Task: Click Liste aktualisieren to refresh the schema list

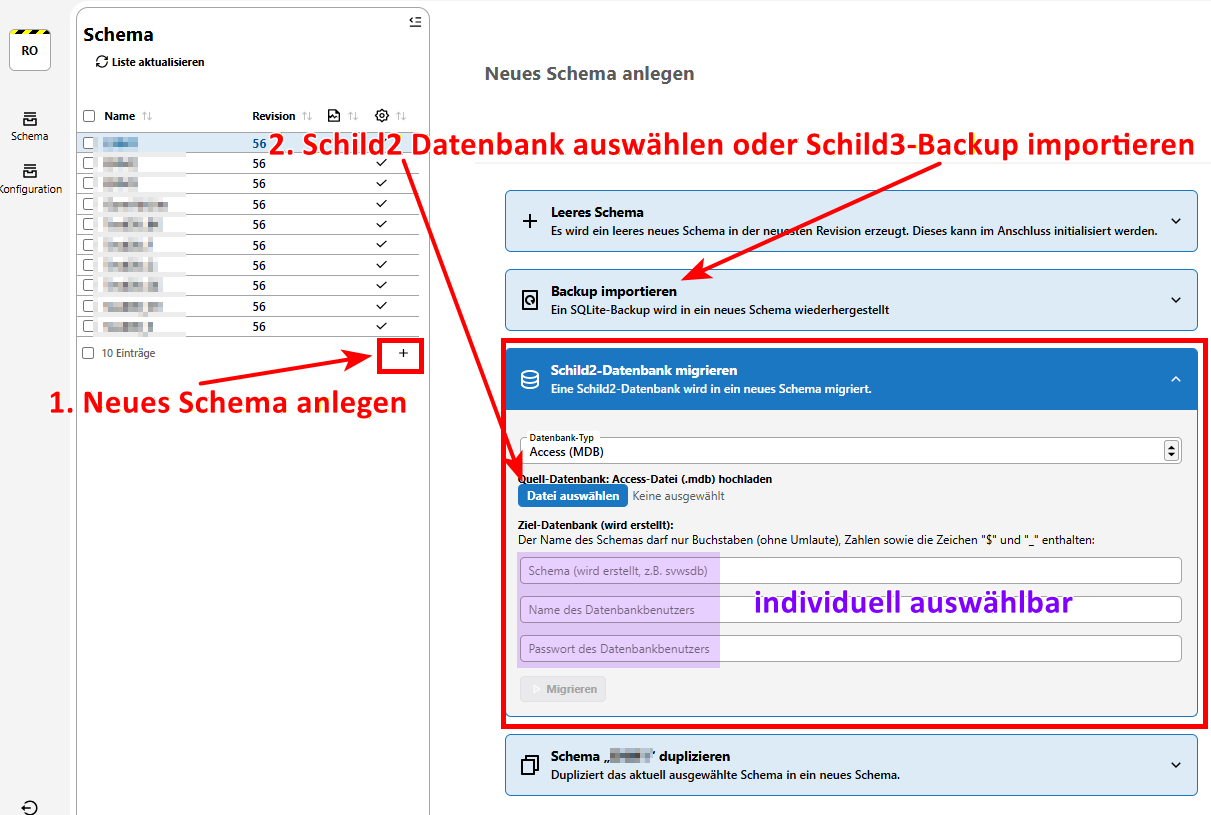Action: pos(147,62)
